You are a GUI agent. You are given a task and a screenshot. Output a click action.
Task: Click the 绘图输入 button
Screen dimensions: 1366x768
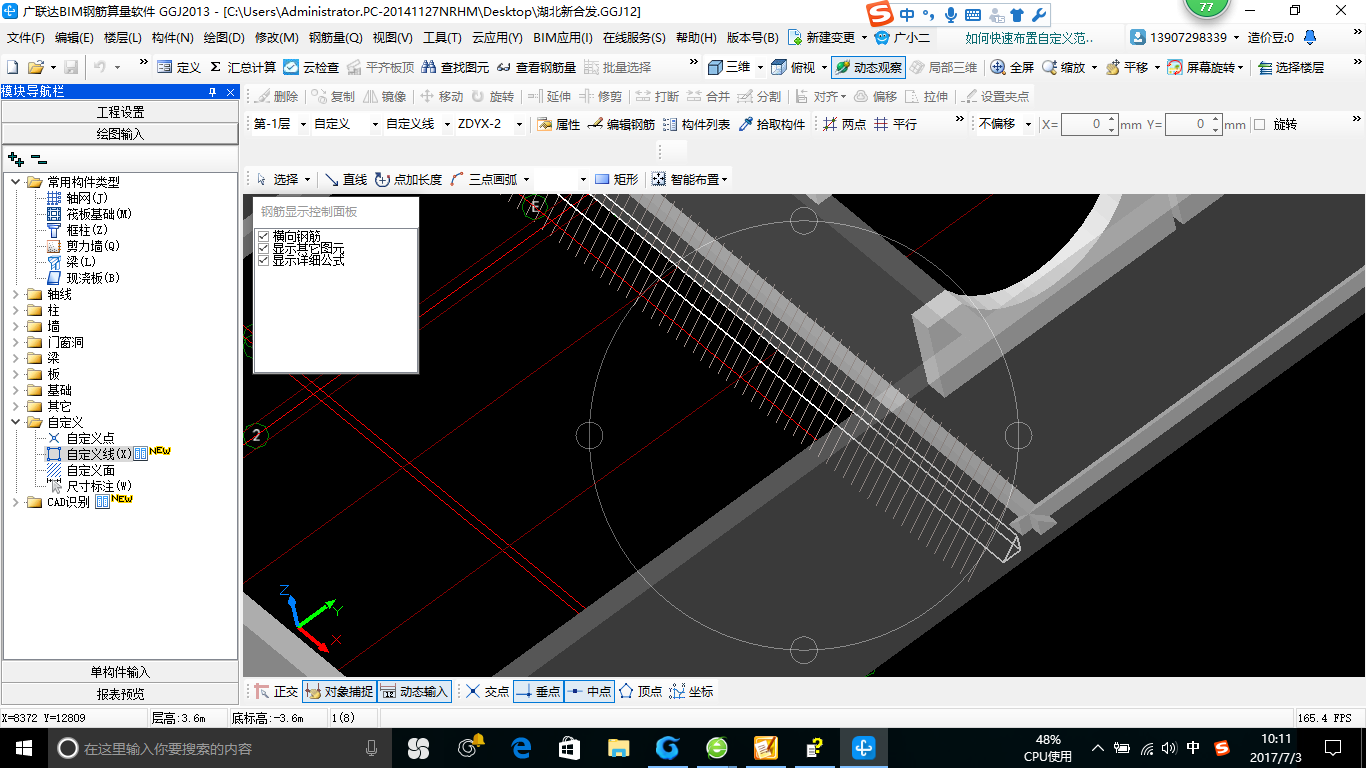(x=120, y=133)
